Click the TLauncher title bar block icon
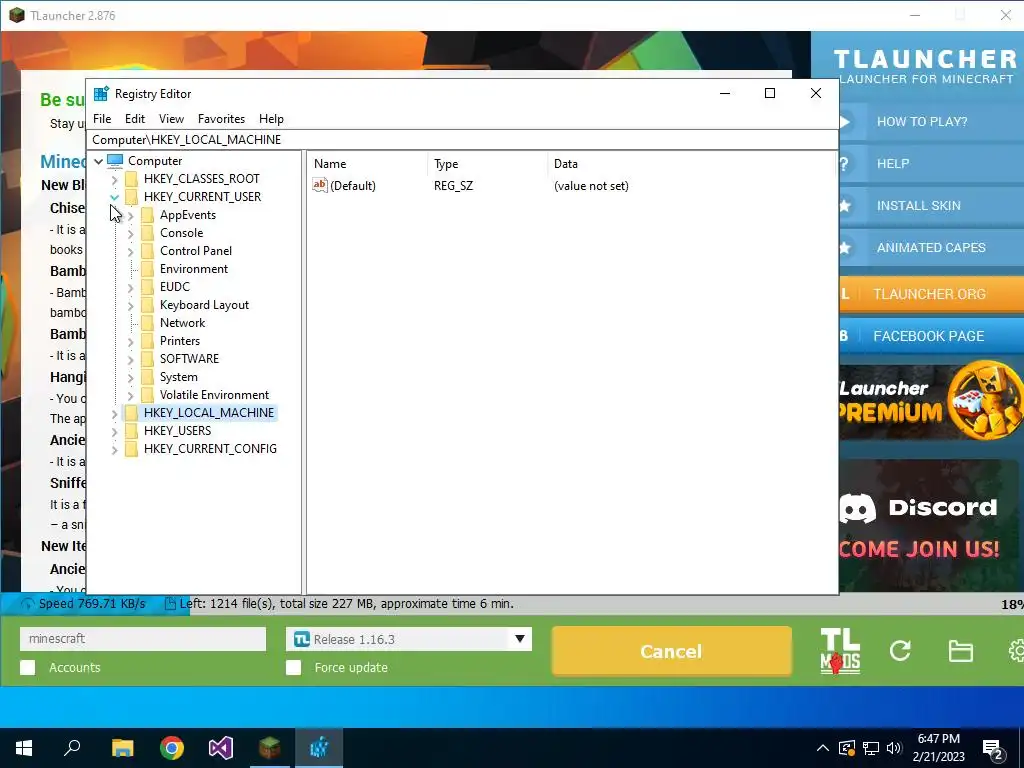The width and height of the screenshot is (1024, 768). click(16, 15)
